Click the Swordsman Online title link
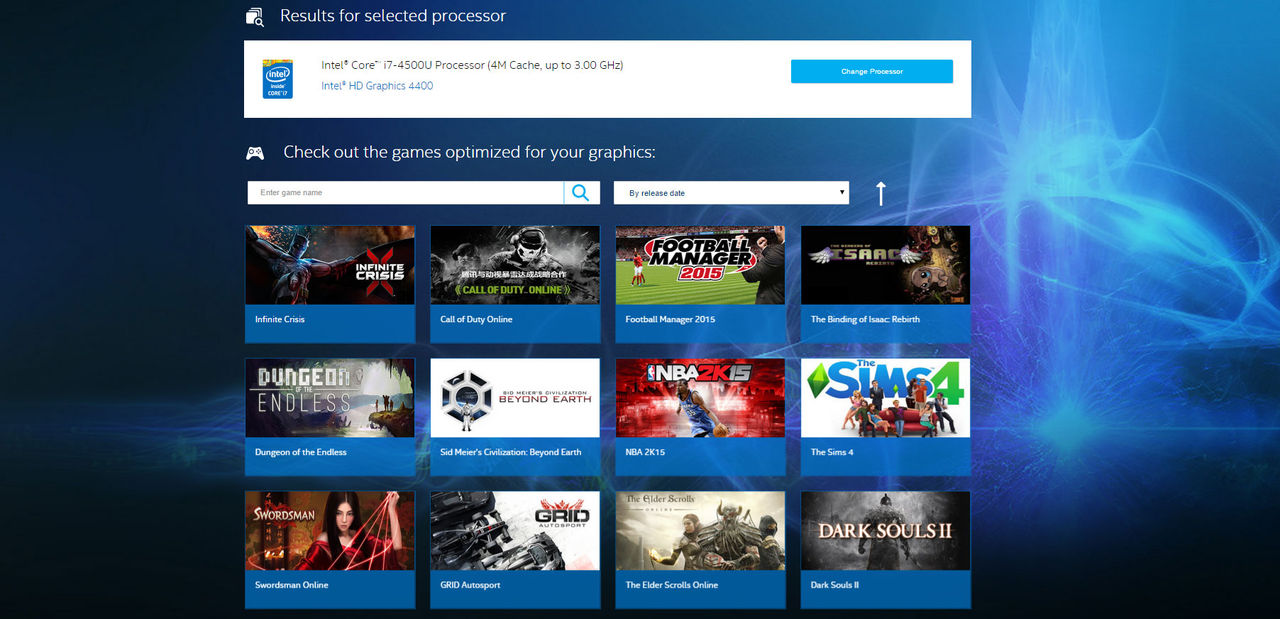The height and width of the screenshot is (619, 1280). [x=292, y=585]
